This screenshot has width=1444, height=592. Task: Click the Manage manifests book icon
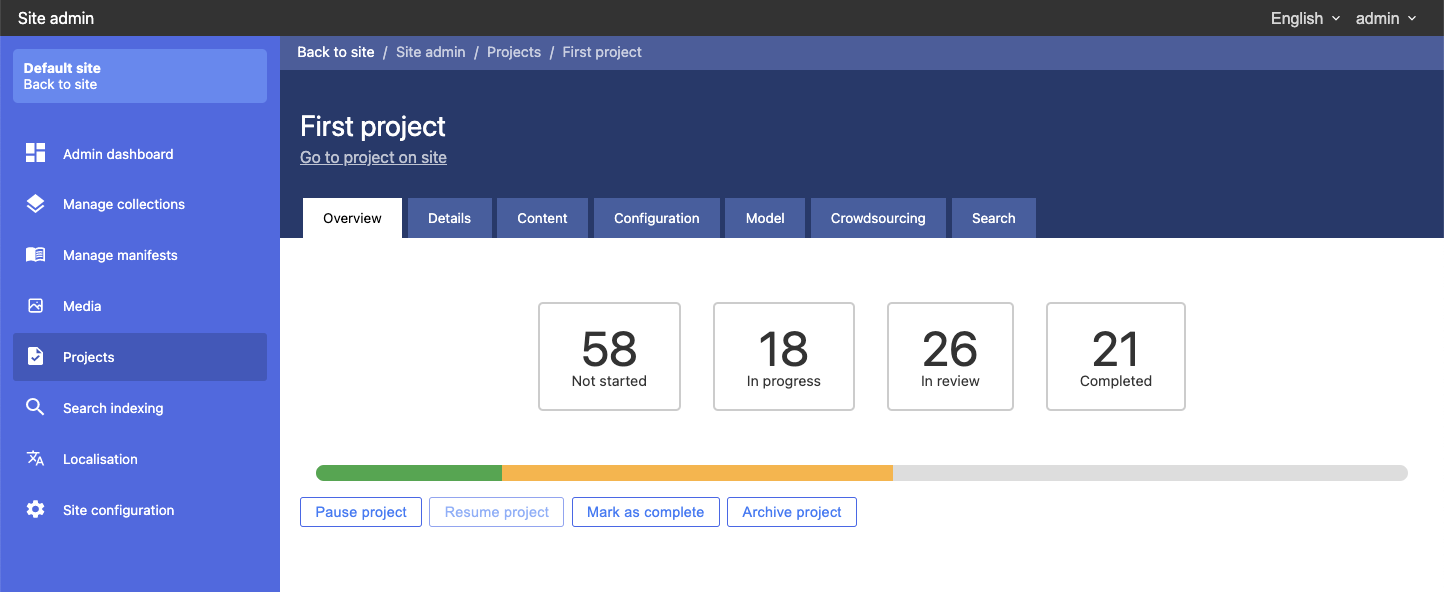tap(36, 255)
